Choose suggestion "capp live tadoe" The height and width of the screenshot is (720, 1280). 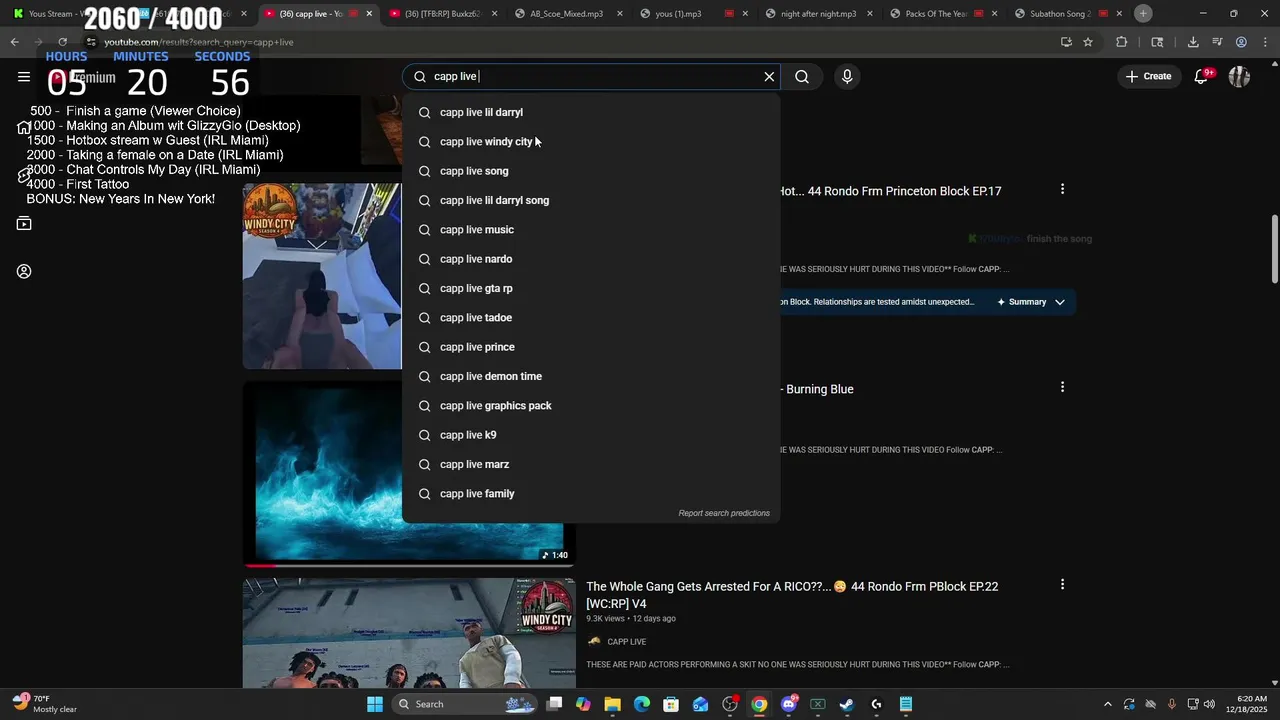coord(591,318)
